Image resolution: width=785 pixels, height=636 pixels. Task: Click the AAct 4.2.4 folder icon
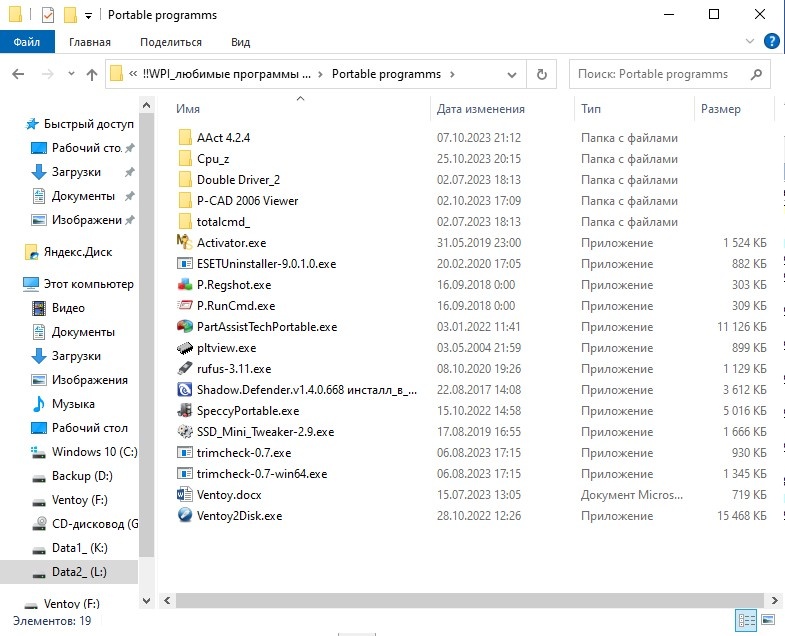185,137
